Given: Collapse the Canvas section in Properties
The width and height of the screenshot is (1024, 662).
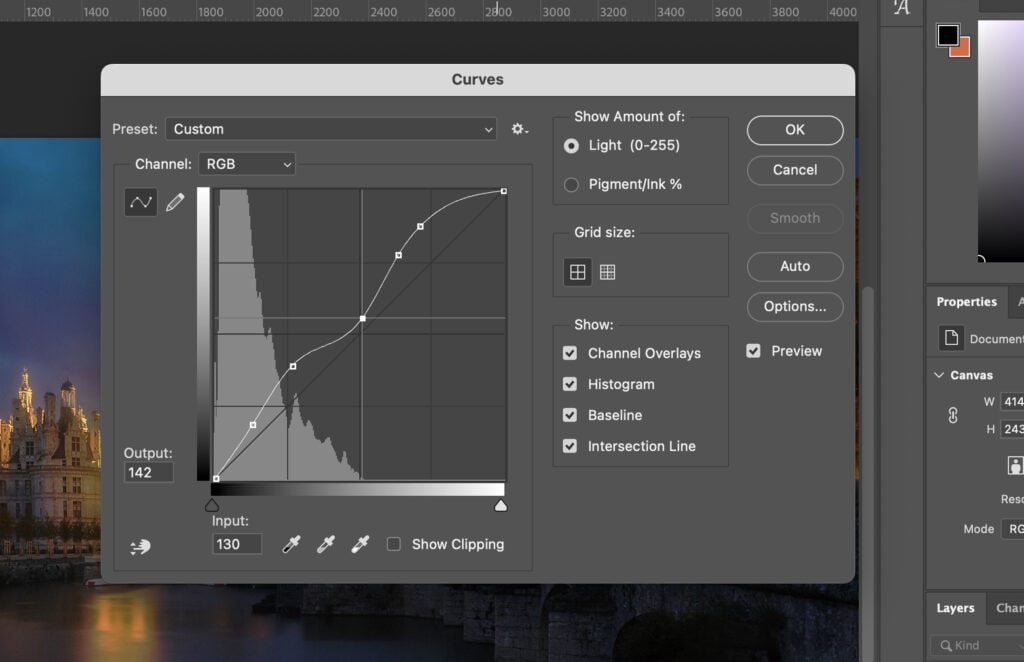Looking at the screenshot, I should point(938,374).
